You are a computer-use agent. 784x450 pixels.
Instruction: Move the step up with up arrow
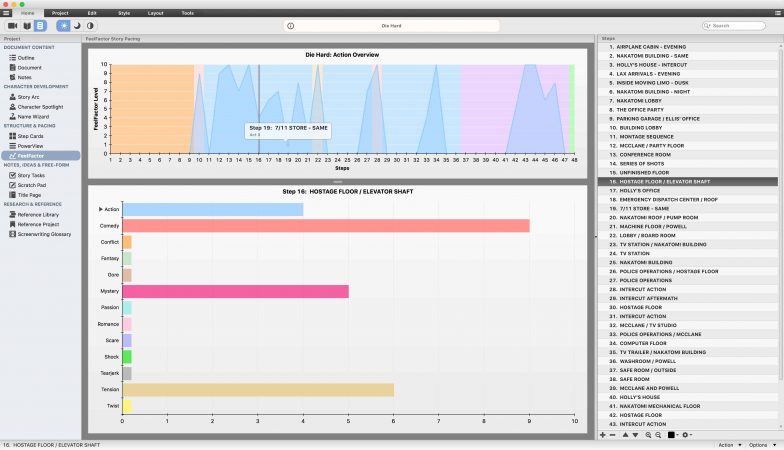click(625, 435)
